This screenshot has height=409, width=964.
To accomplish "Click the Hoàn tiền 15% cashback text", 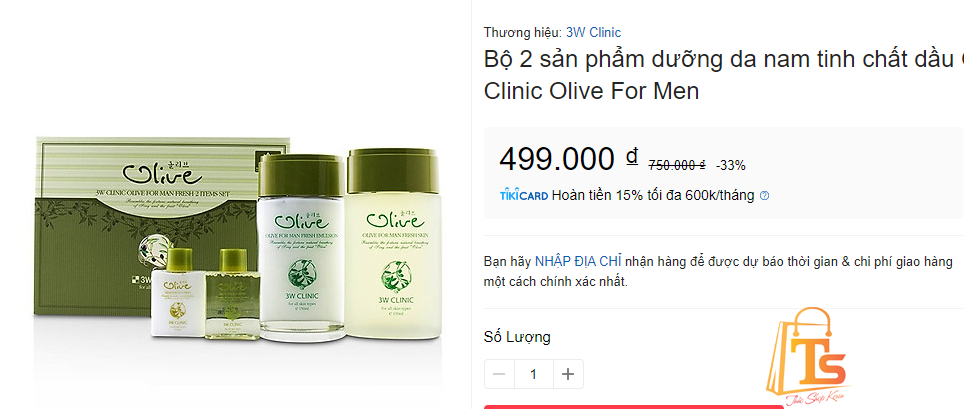I will click(653, 196).
